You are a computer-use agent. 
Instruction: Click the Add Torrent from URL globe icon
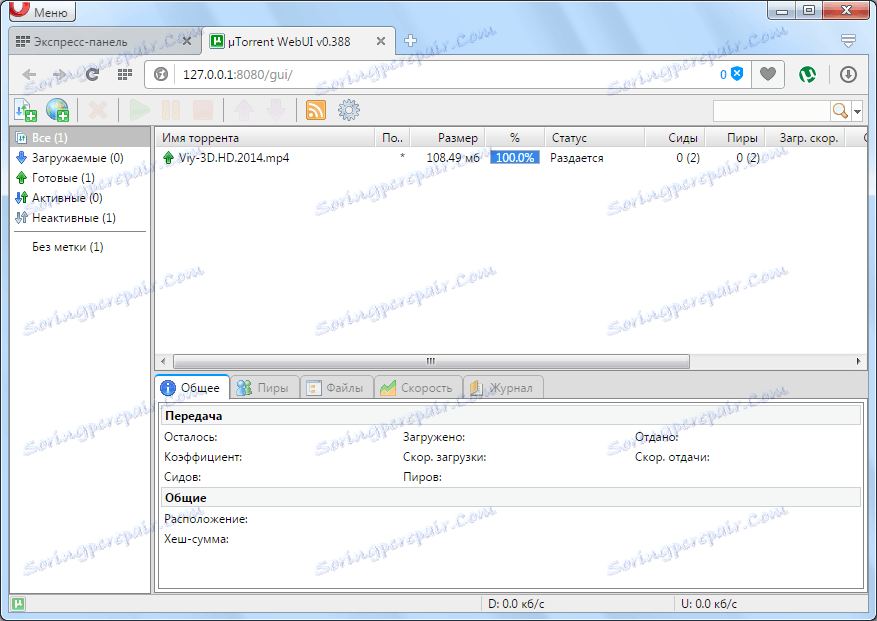pos(57,110)
